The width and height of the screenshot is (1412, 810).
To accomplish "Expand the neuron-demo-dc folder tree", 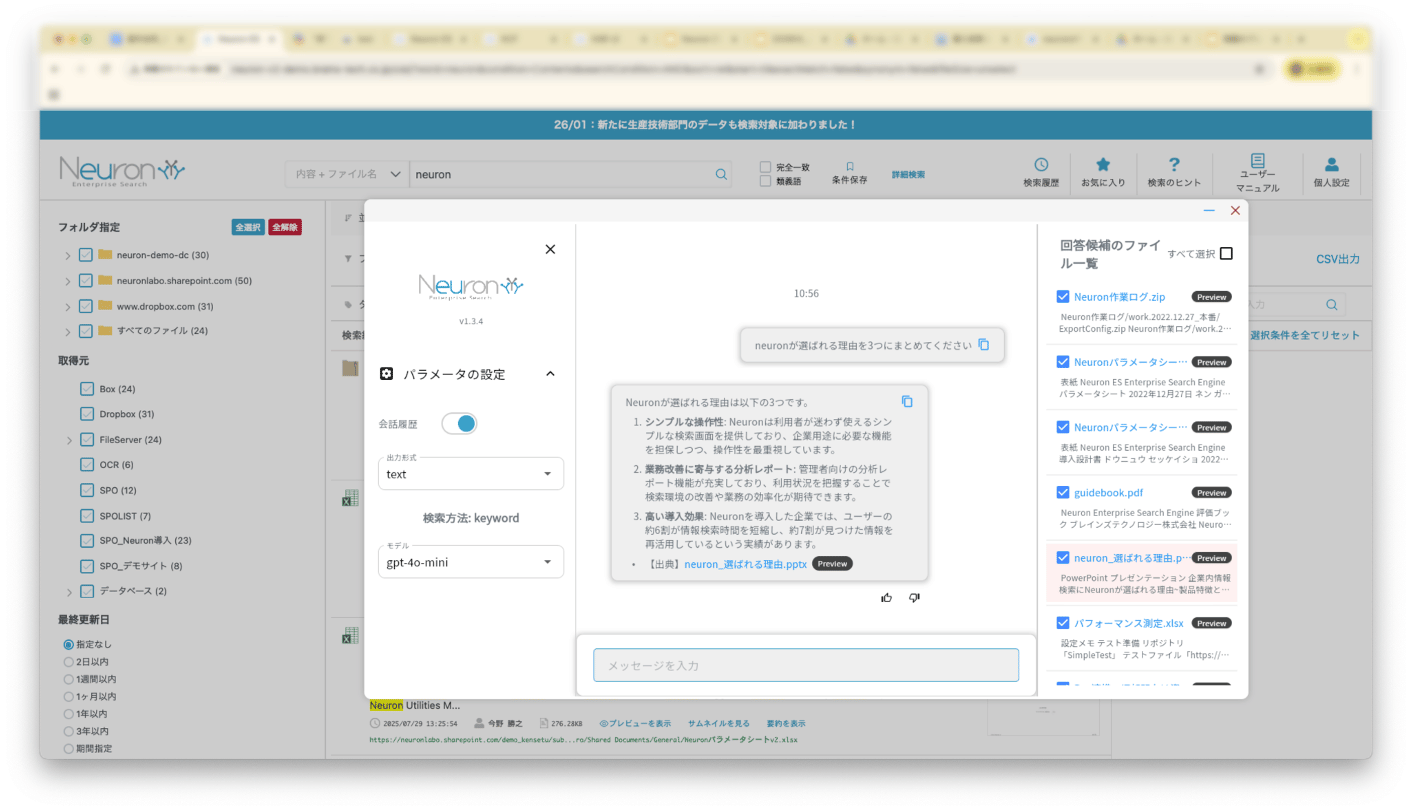I will 67,255.
